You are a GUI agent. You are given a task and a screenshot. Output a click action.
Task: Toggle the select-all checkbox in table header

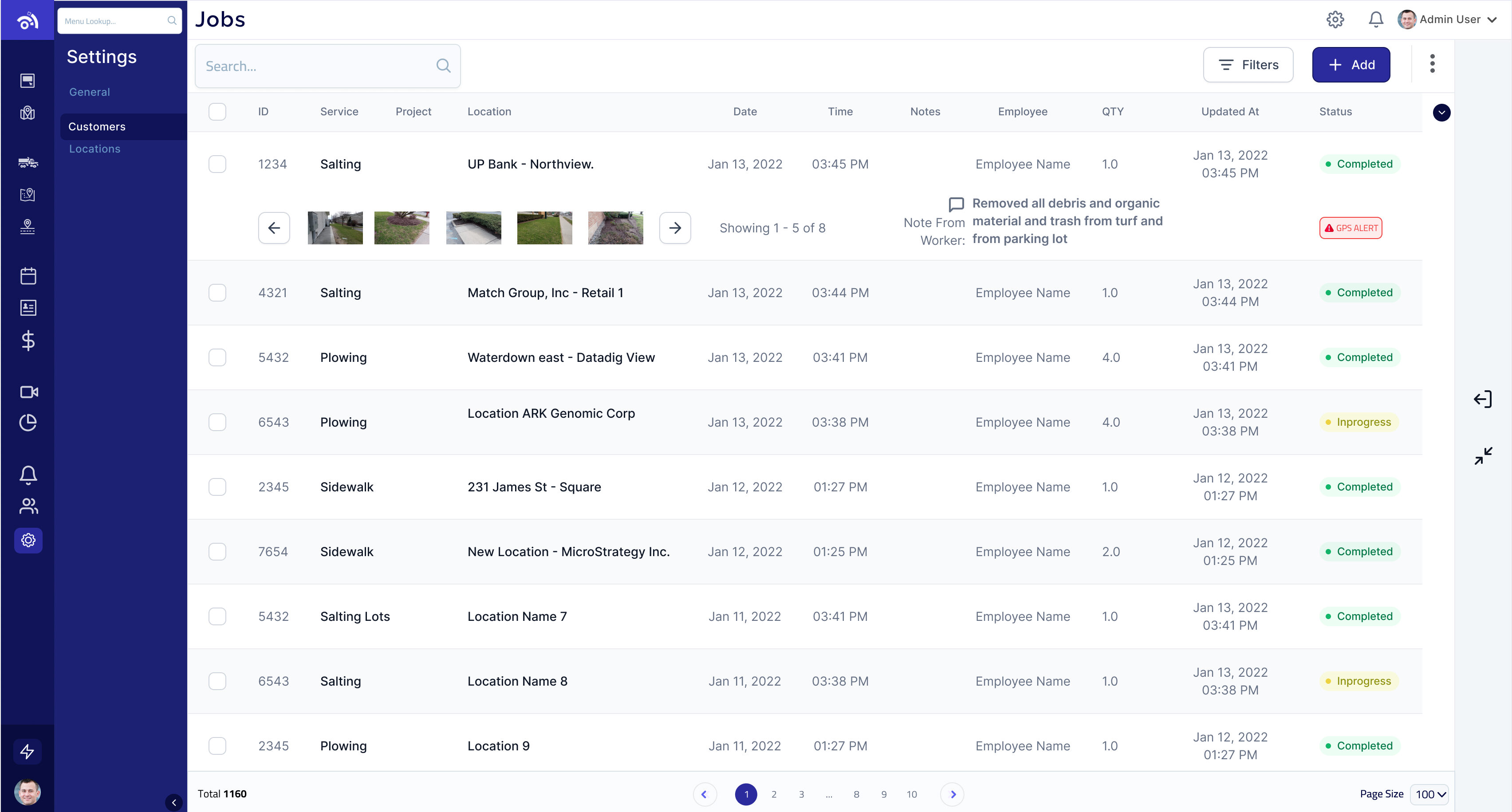tap(217, 111)
